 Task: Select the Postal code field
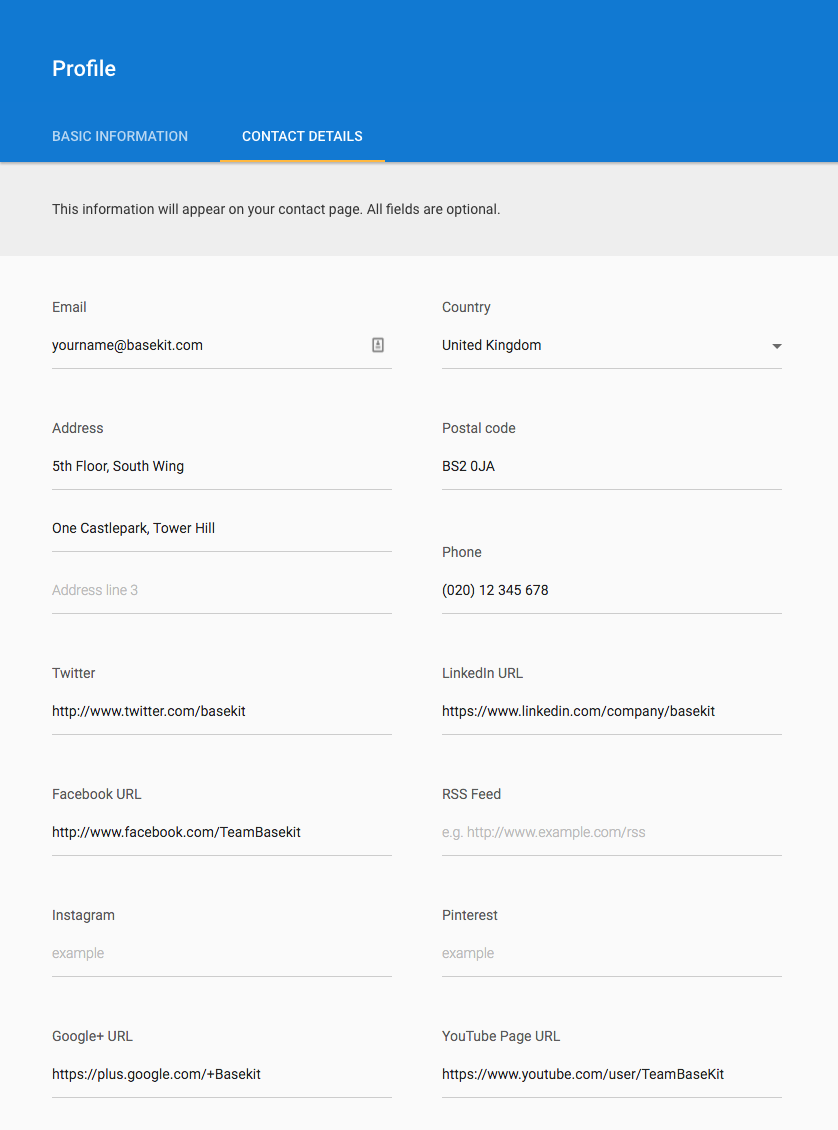pos(612,466)
